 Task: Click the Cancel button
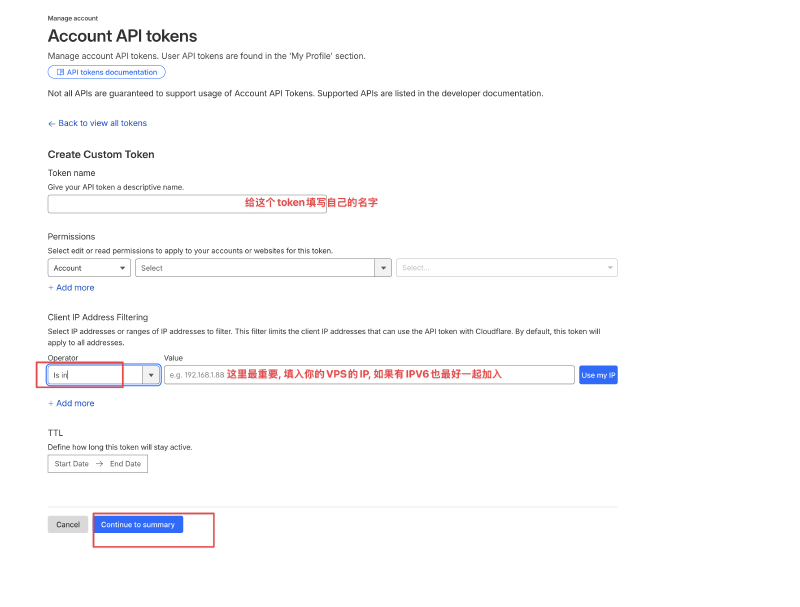(68, 525)
